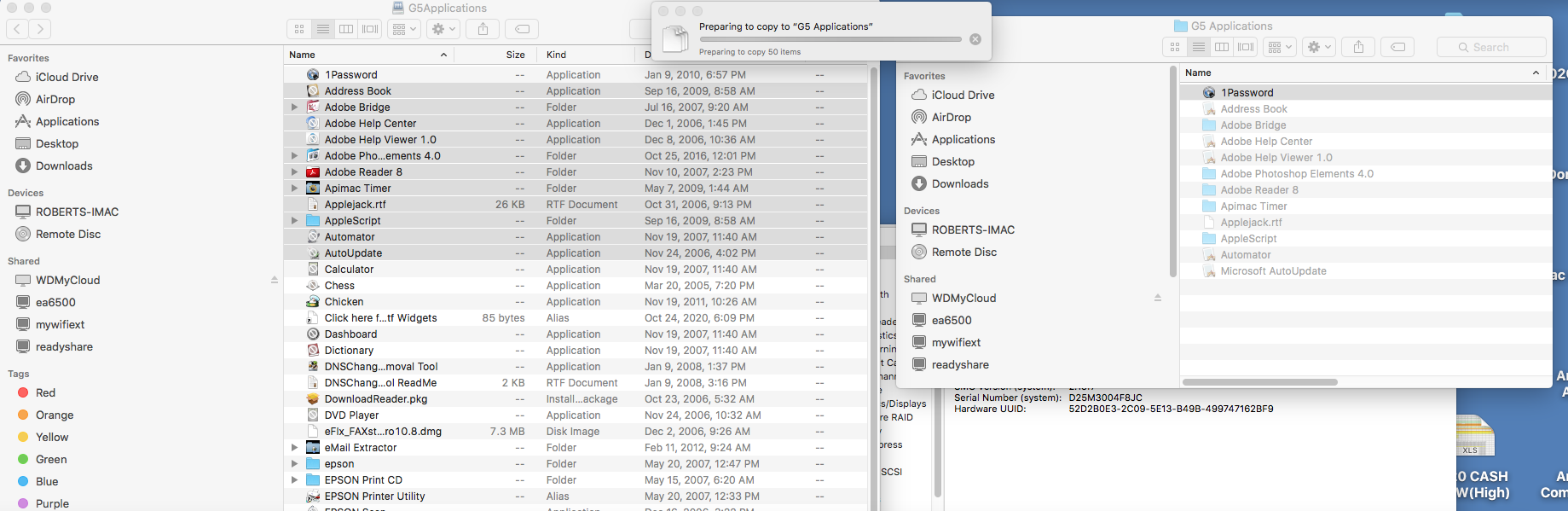Viewport: 1568px width, 511px height.
Task: Expand the EPSON Print CD folder
Action: (x=294, y=480)
